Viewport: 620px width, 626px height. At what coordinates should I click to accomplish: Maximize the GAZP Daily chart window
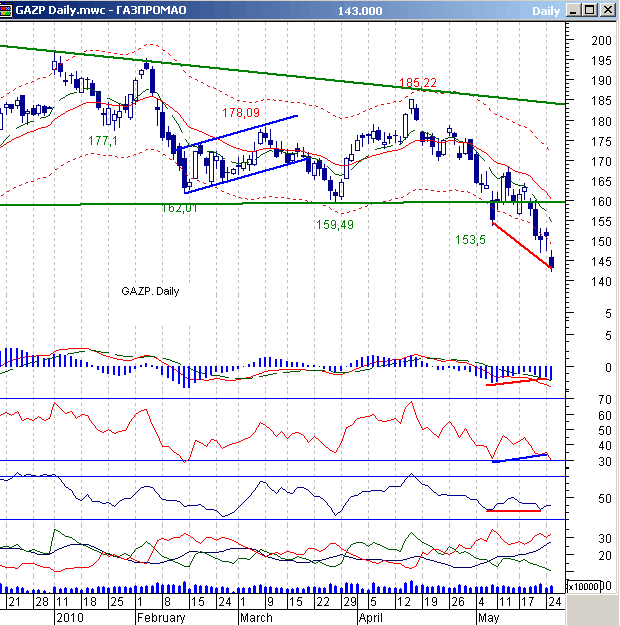[x=590, y=10]
